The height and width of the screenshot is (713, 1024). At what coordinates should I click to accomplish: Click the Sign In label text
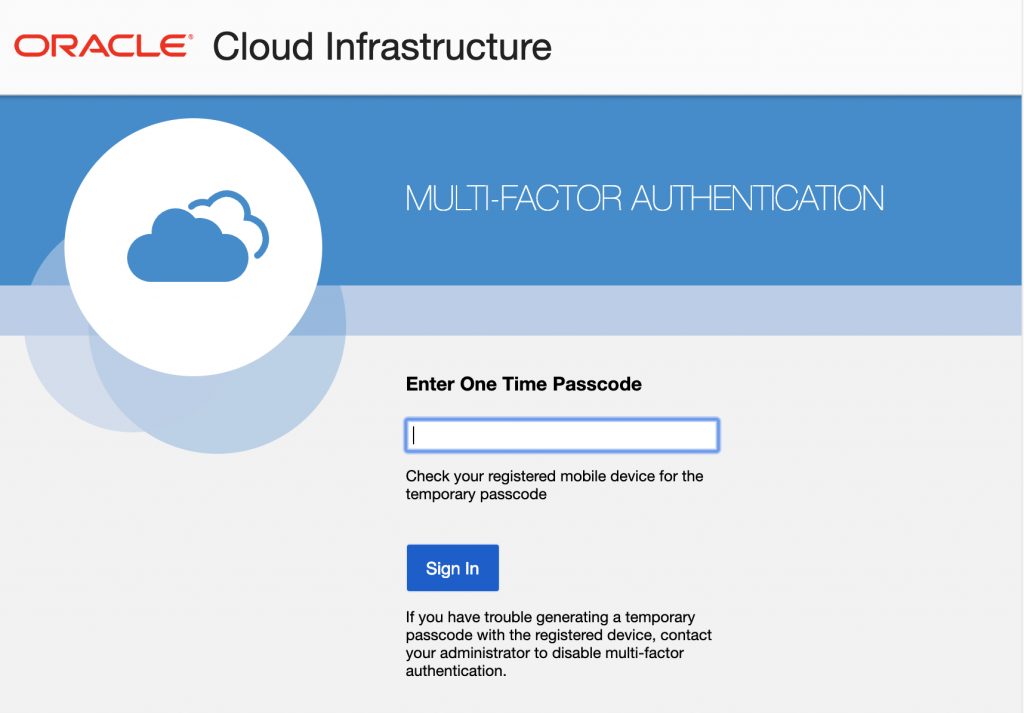point(452,567)
